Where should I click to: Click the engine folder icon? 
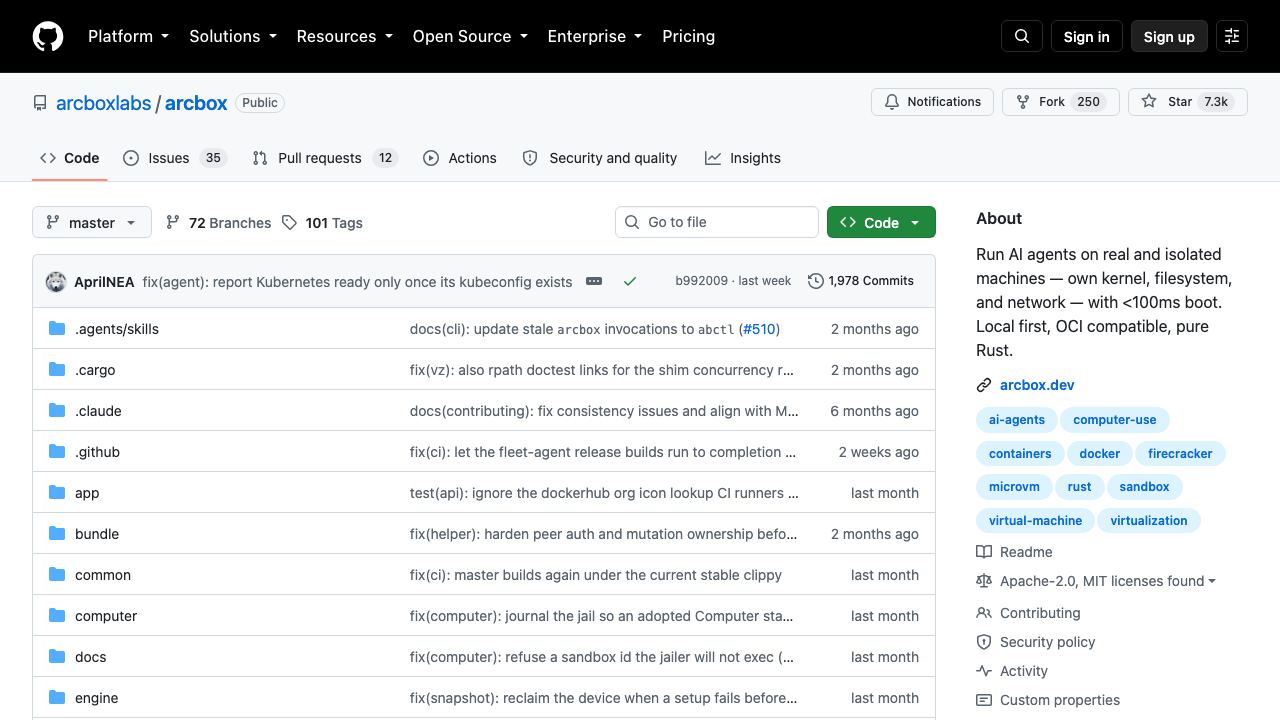pos(57,698)
